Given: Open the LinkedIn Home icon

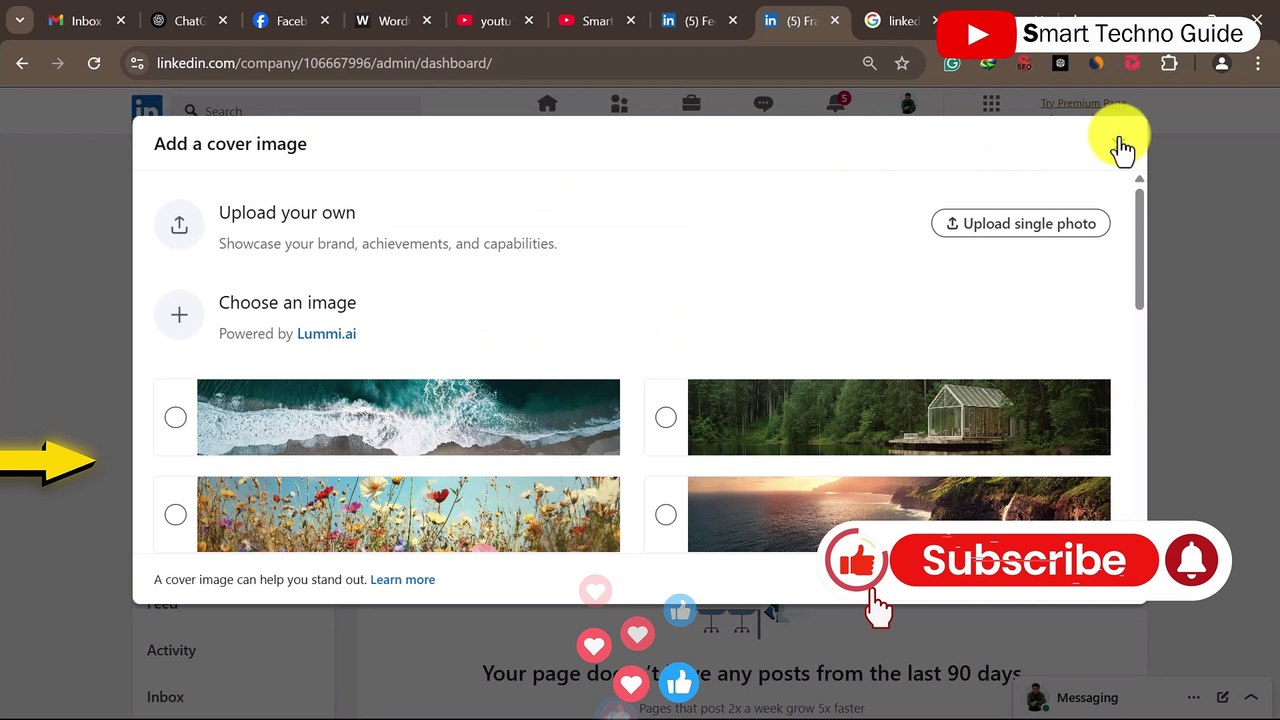Looking at the screenshot, I should tap(547, 104).
